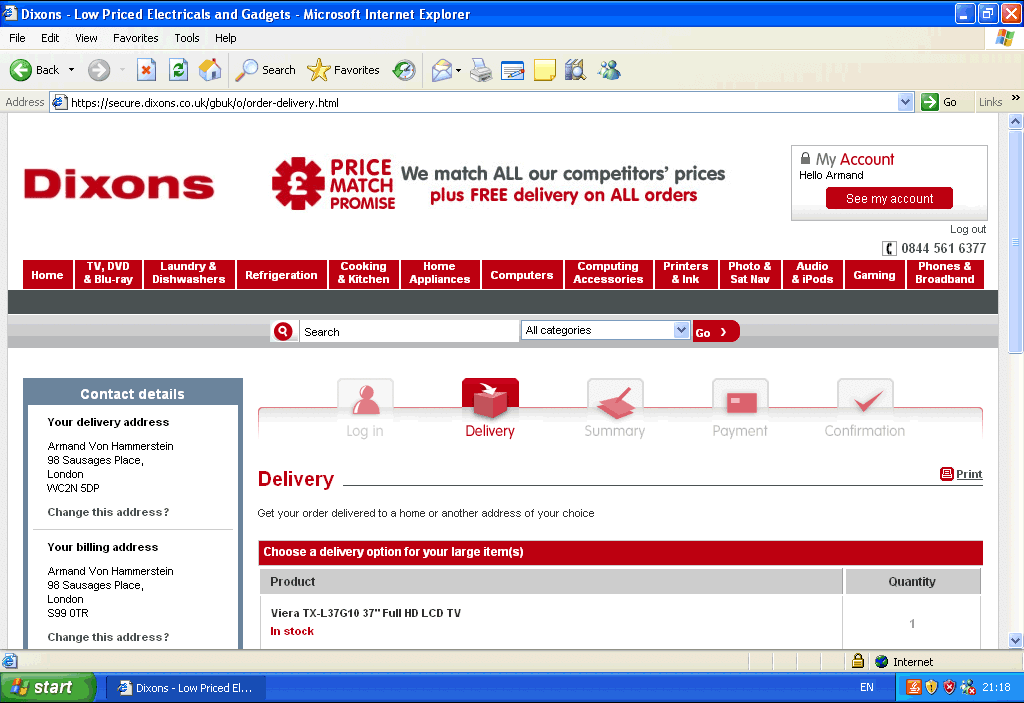Open the File menu
Image resolution: width=1024 pixels, height=703 pixels.
pyautogui.click(x=18, y=38)
